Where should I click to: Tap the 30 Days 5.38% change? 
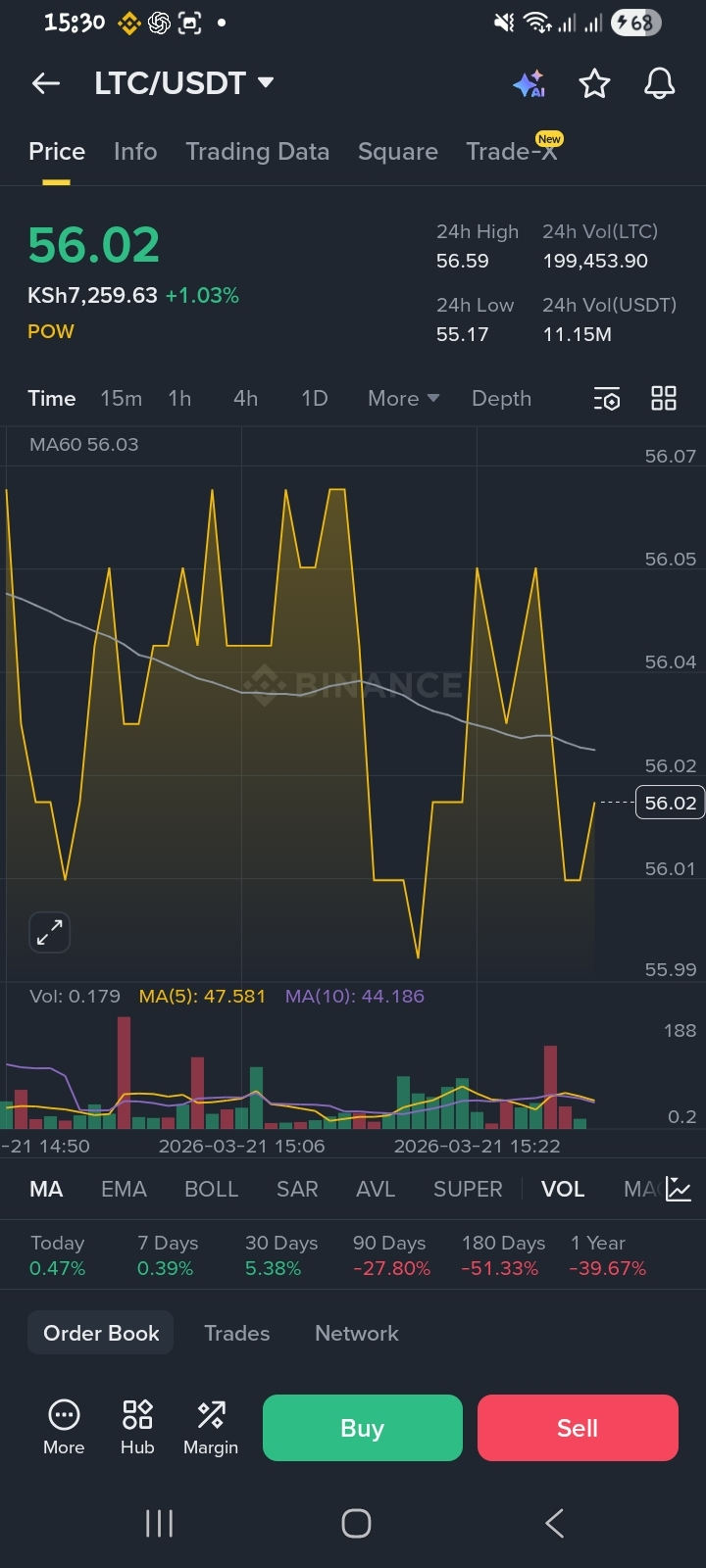[x=281, y=1255]
